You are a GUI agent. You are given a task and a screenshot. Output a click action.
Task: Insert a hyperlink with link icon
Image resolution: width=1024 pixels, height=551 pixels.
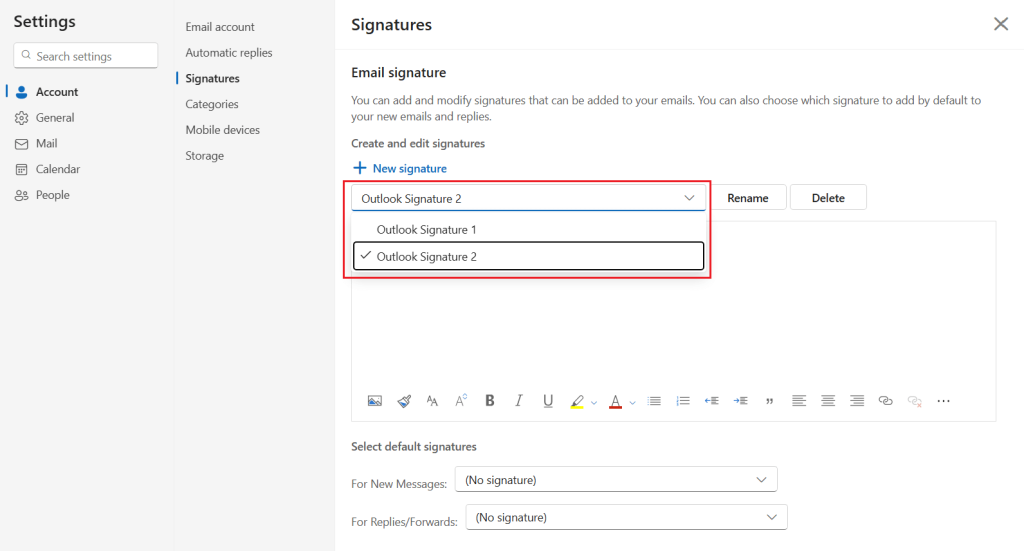pyautogui.click(x=885, y=401)
